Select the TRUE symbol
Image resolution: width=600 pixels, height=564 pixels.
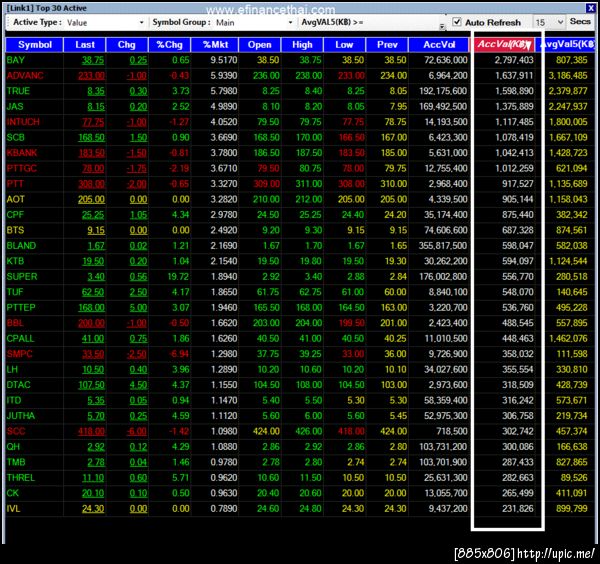(x=18, y=91)
